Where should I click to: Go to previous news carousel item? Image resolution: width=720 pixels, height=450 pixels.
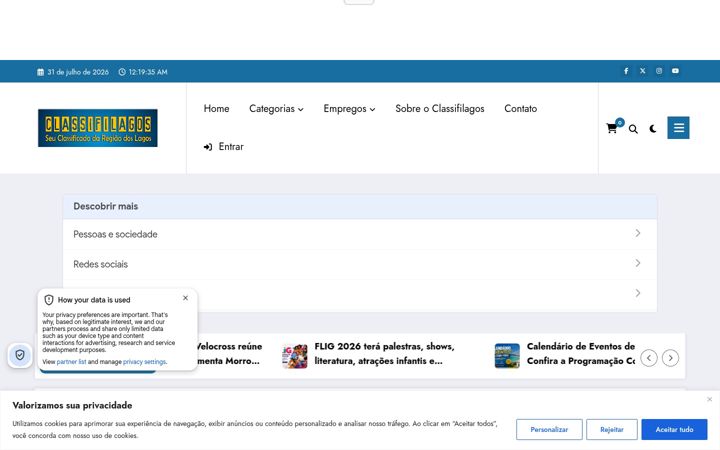[x=649, y=358]
